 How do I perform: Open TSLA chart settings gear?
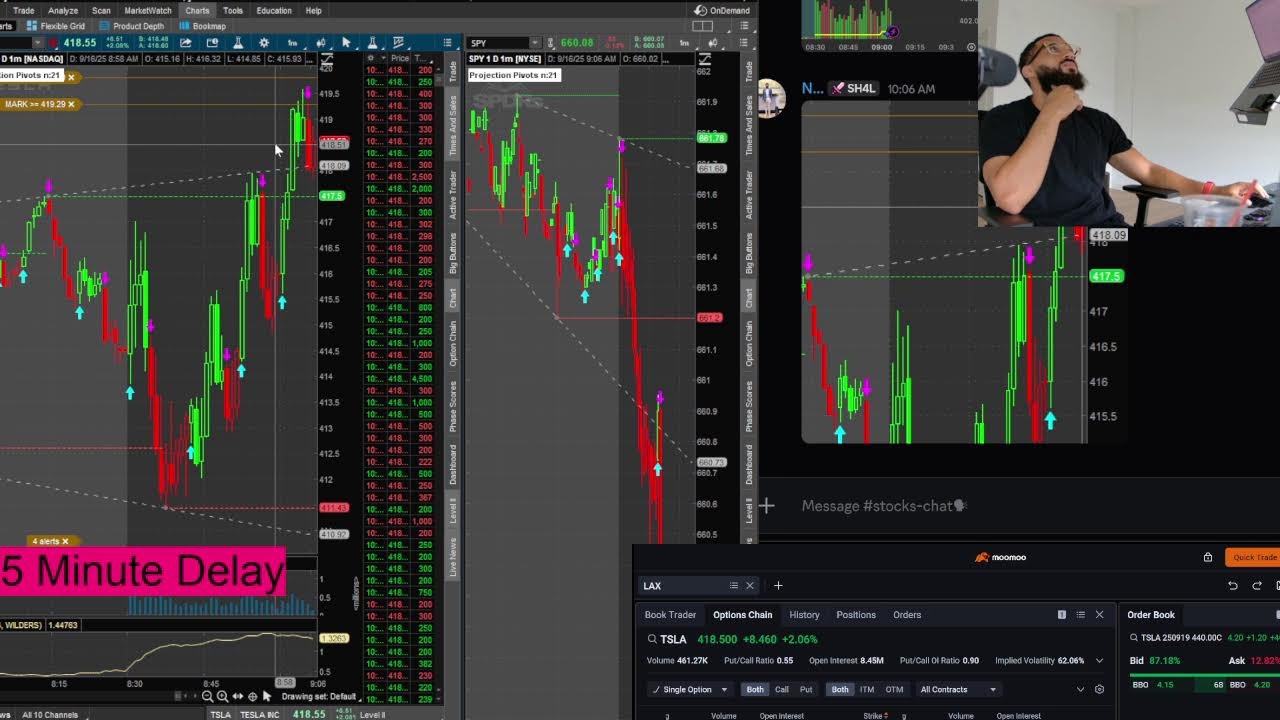click(264, 43)
